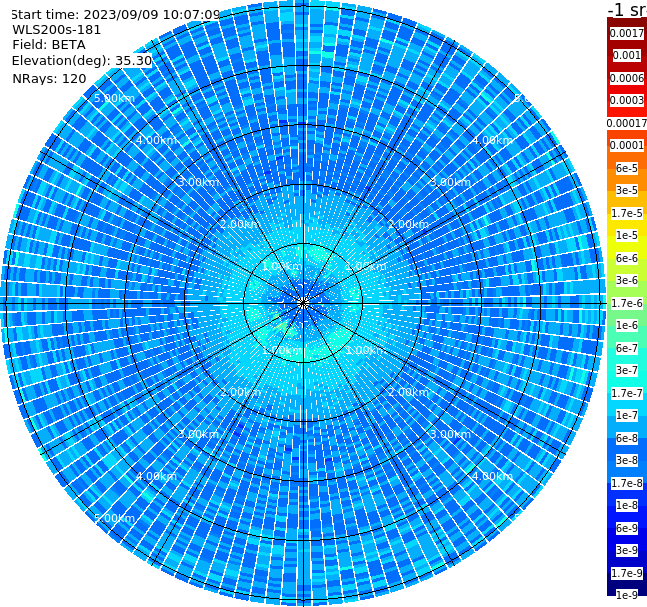Viewport: 647px width, 607px height.
Task: Click the 3.00km label in lower-right quadrant
Action: click(450, 434)
